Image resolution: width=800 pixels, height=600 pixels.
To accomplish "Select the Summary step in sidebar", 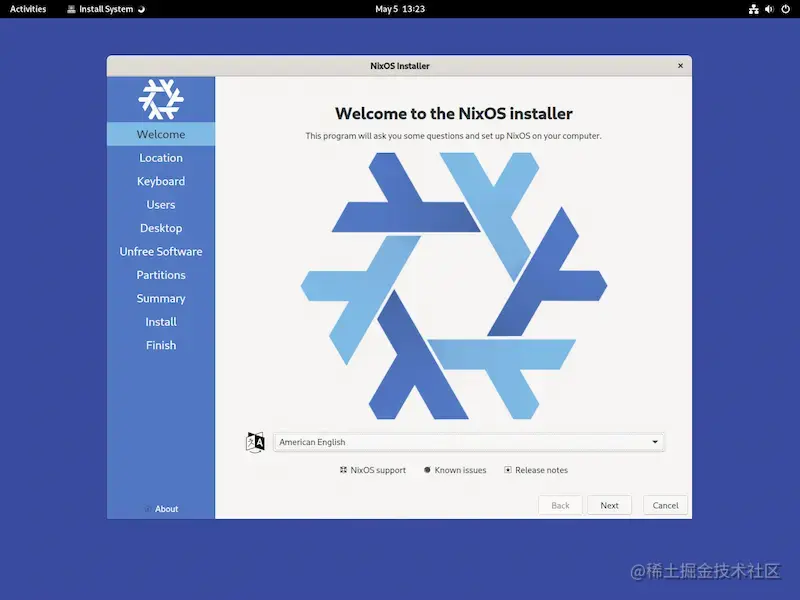I will click(161, 298).
